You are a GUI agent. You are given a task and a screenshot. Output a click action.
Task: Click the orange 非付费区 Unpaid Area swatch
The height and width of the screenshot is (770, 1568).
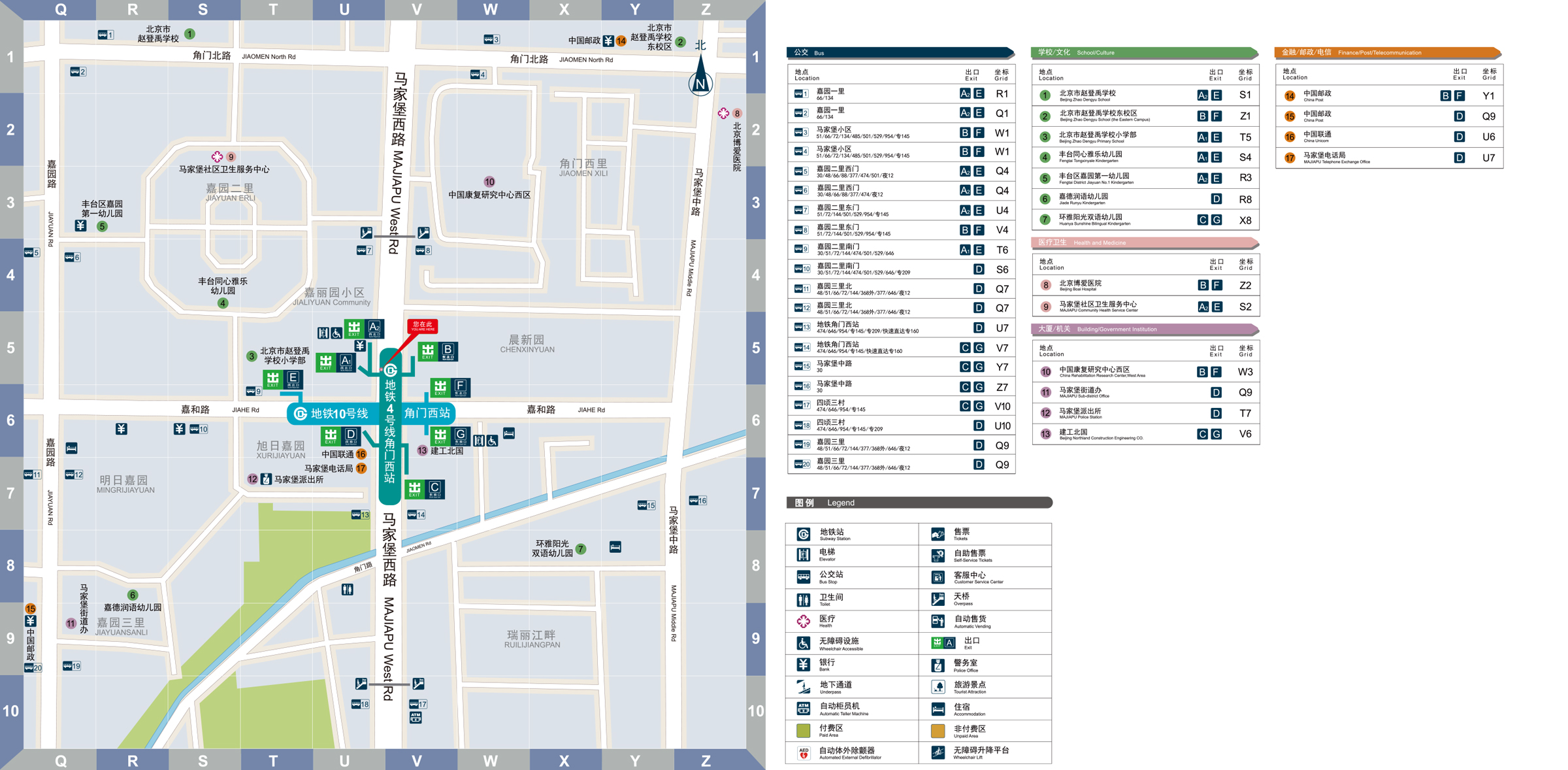(x=938, y=730)
